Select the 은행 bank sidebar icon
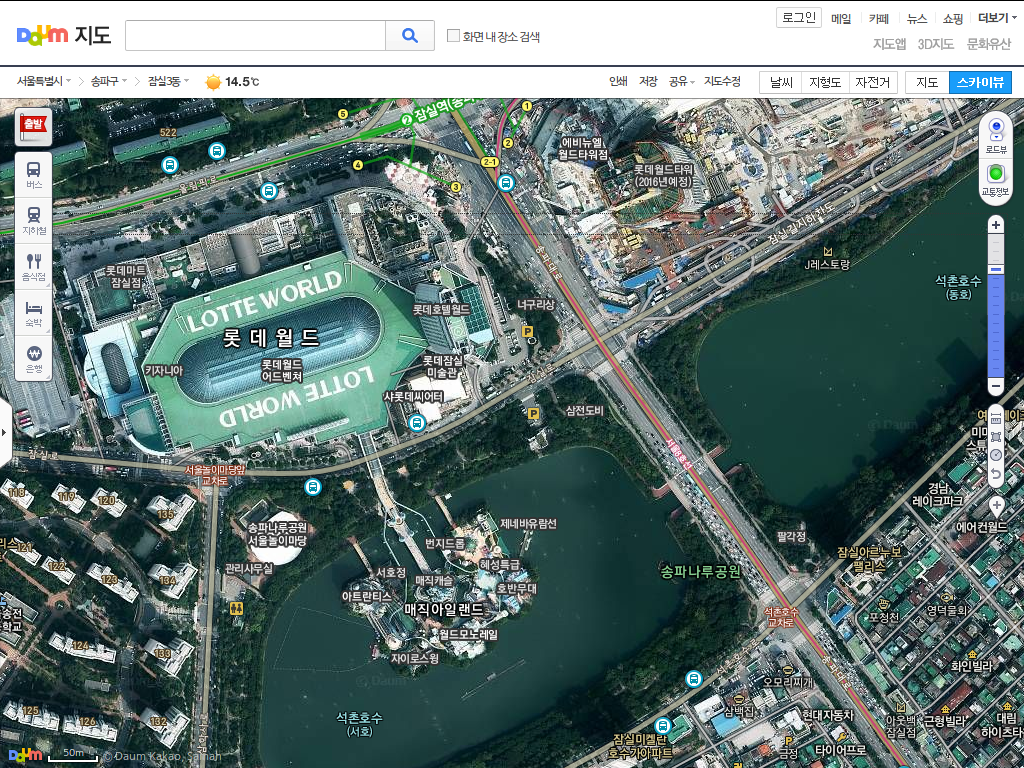Screen dimensions: 1024x768 (x=34, y=359)
